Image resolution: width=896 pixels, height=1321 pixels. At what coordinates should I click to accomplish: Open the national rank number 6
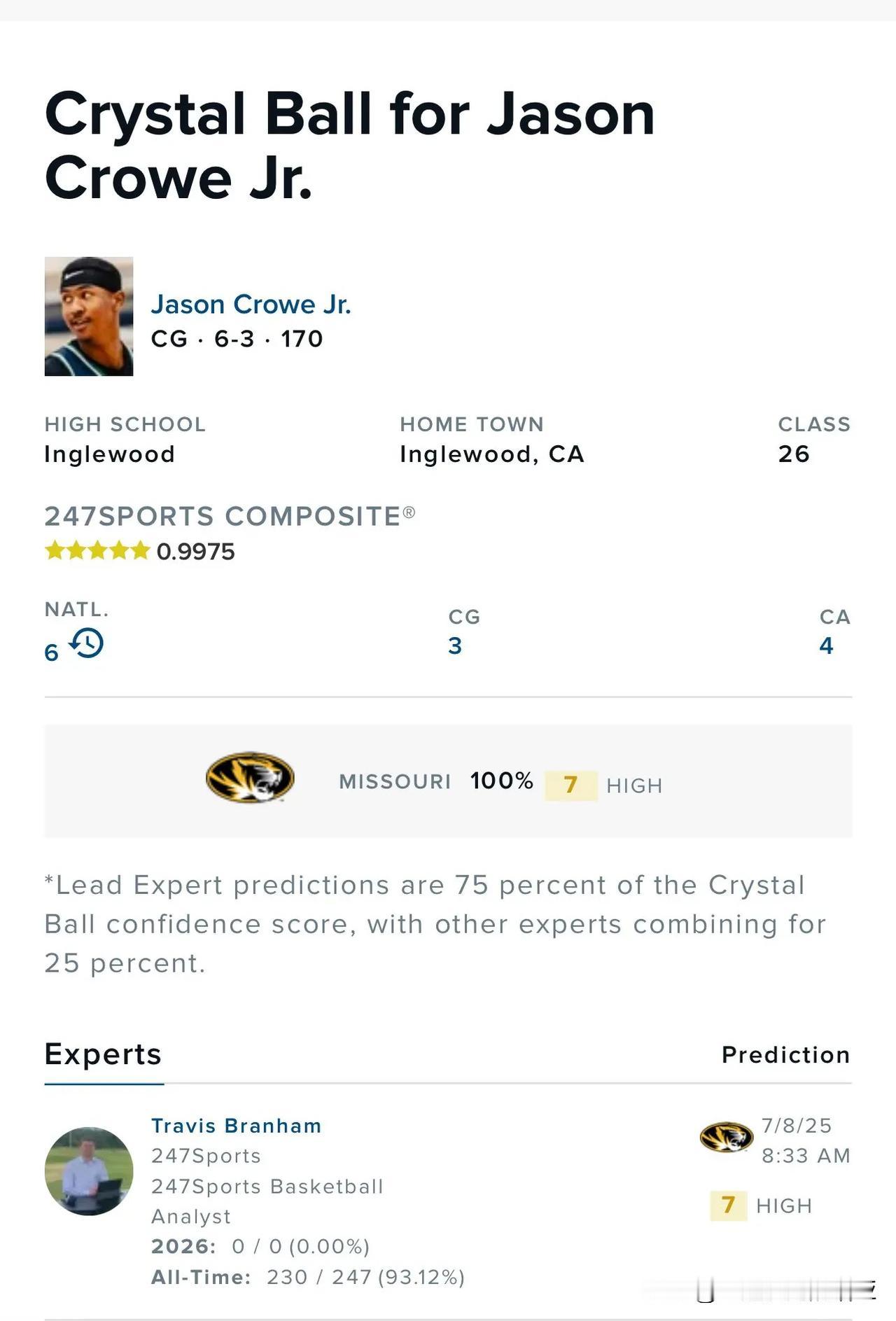[x=52, y=652]
